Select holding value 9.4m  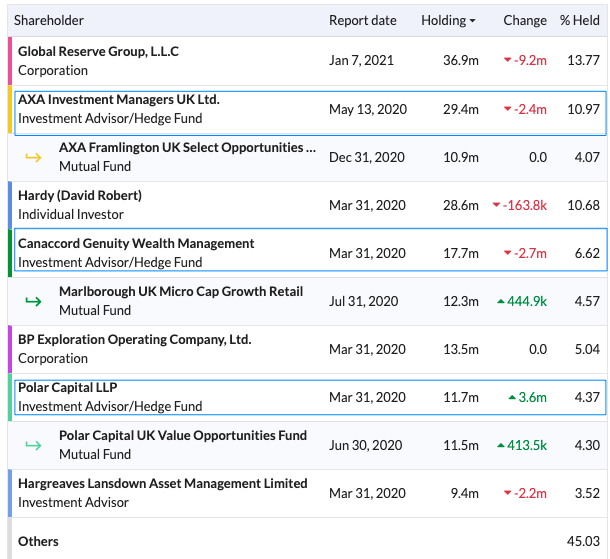[x=465, y=493]
